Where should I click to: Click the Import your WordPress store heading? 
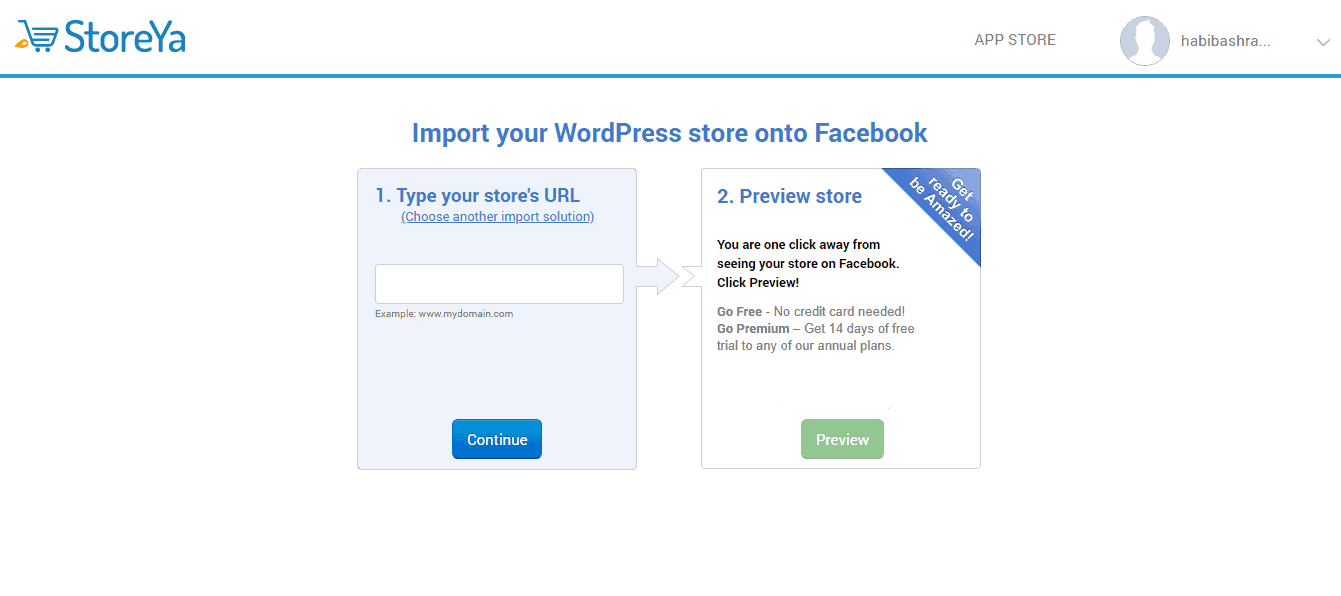(x=670, y=133)
